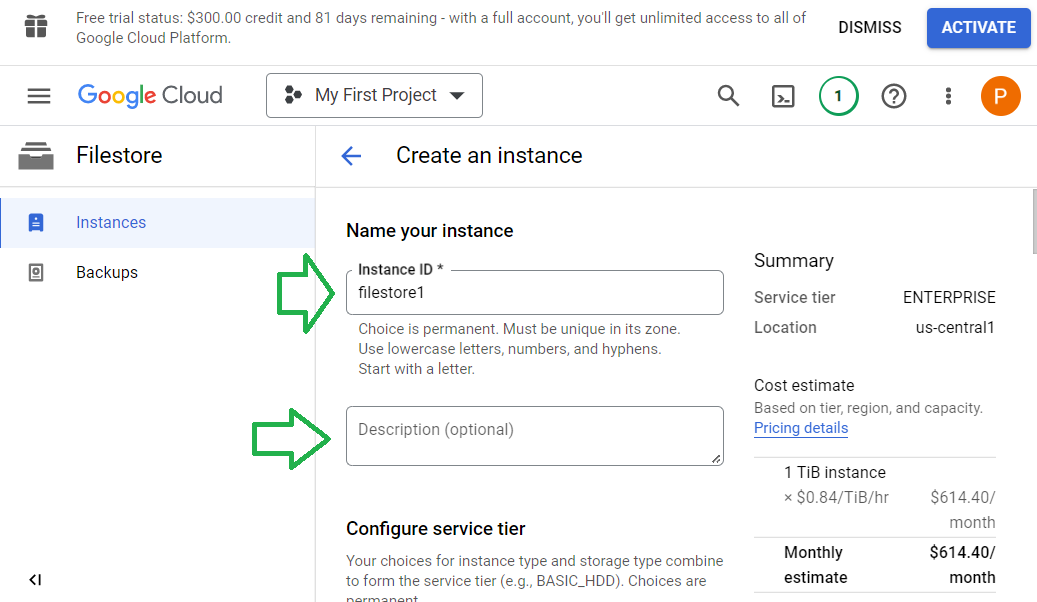Click the Description (optional) text area
The image size is (1037, 602).
point(534,436)
